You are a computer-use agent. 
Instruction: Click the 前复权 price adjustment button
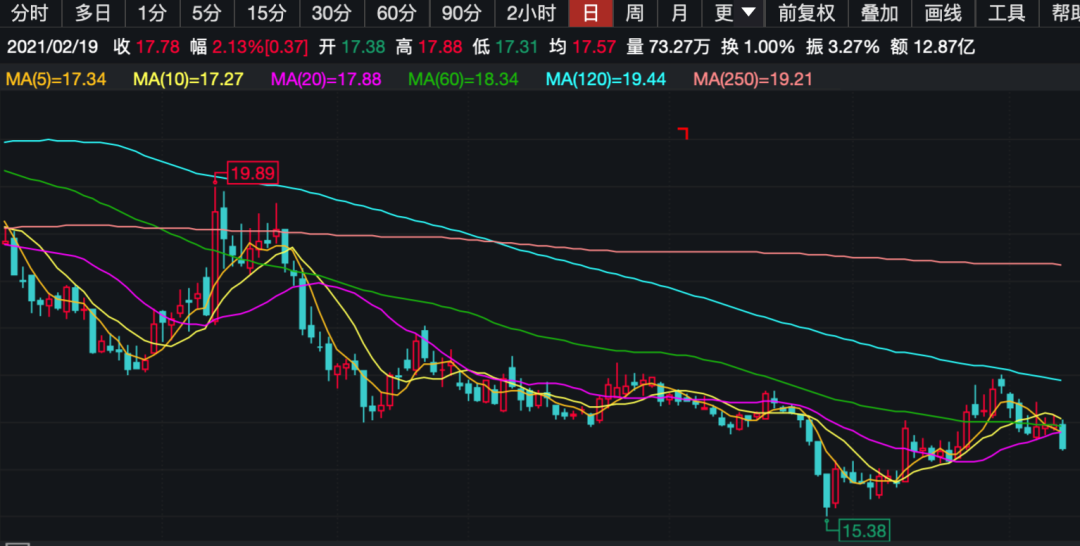[807, 13]
